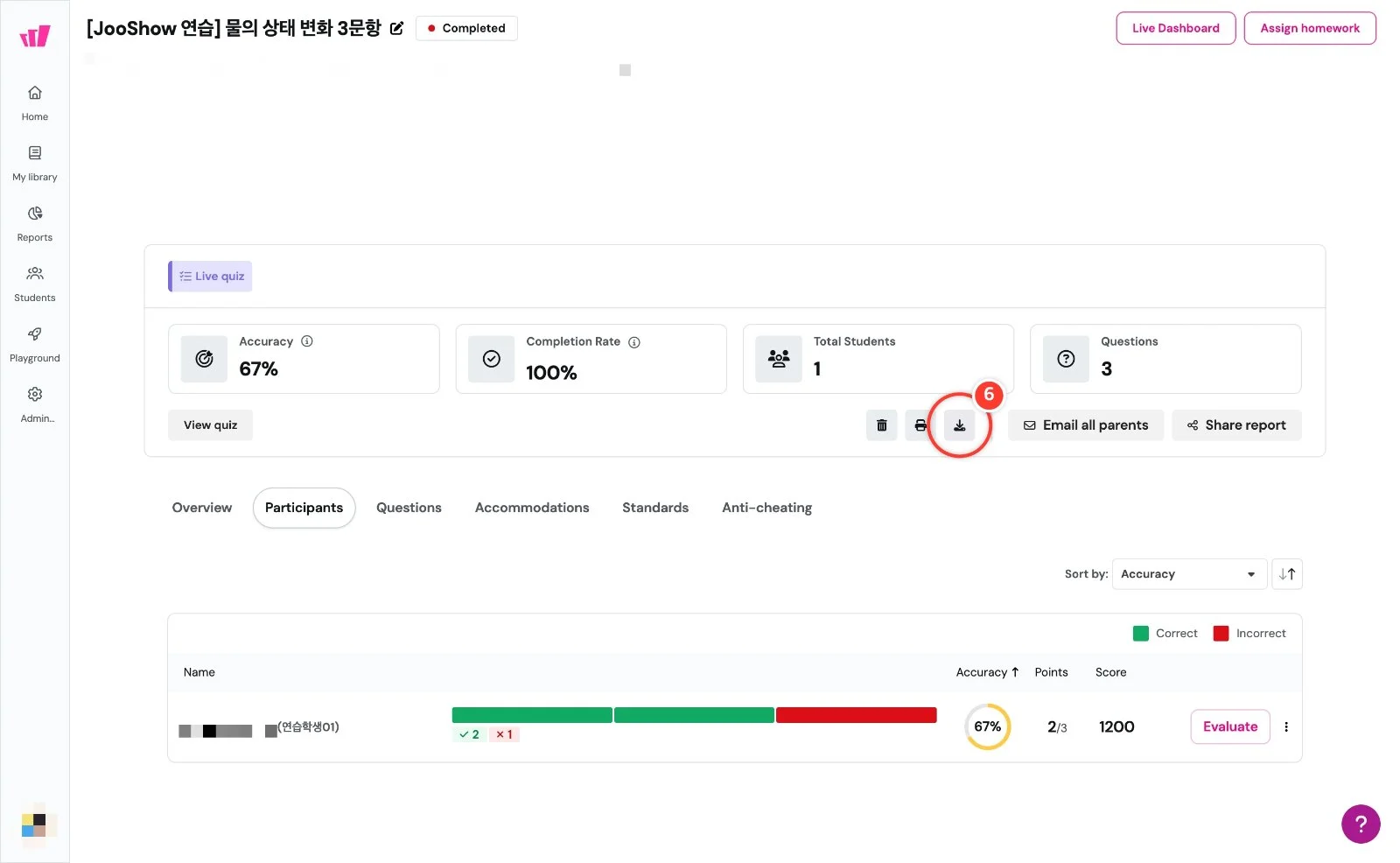Toggle sort order arrows button
Image resolution: width=1400 pixels, height=863 pixels.
[x=1287, y=574]
